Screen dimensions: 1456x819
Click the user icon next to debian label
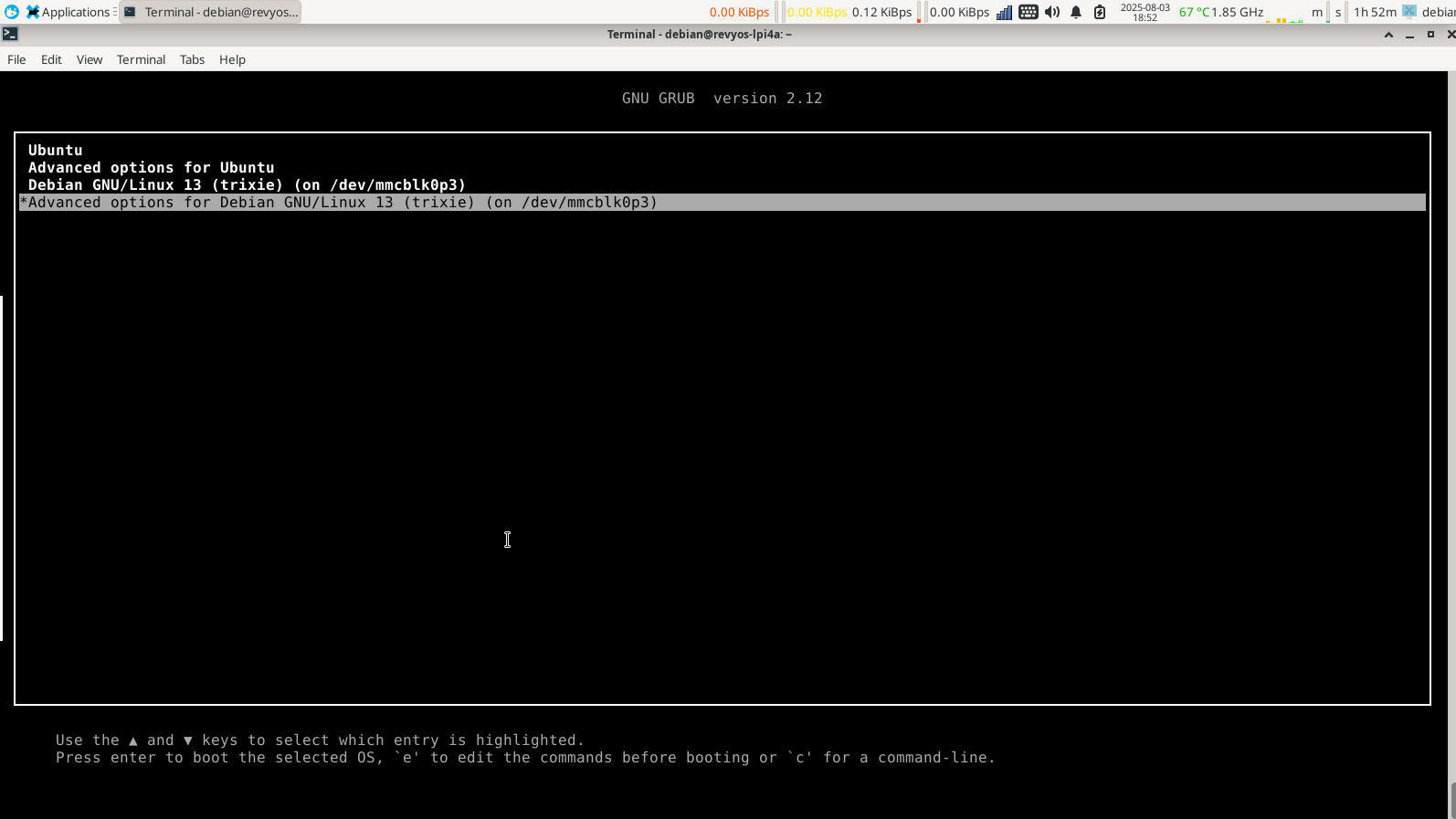1409,12
